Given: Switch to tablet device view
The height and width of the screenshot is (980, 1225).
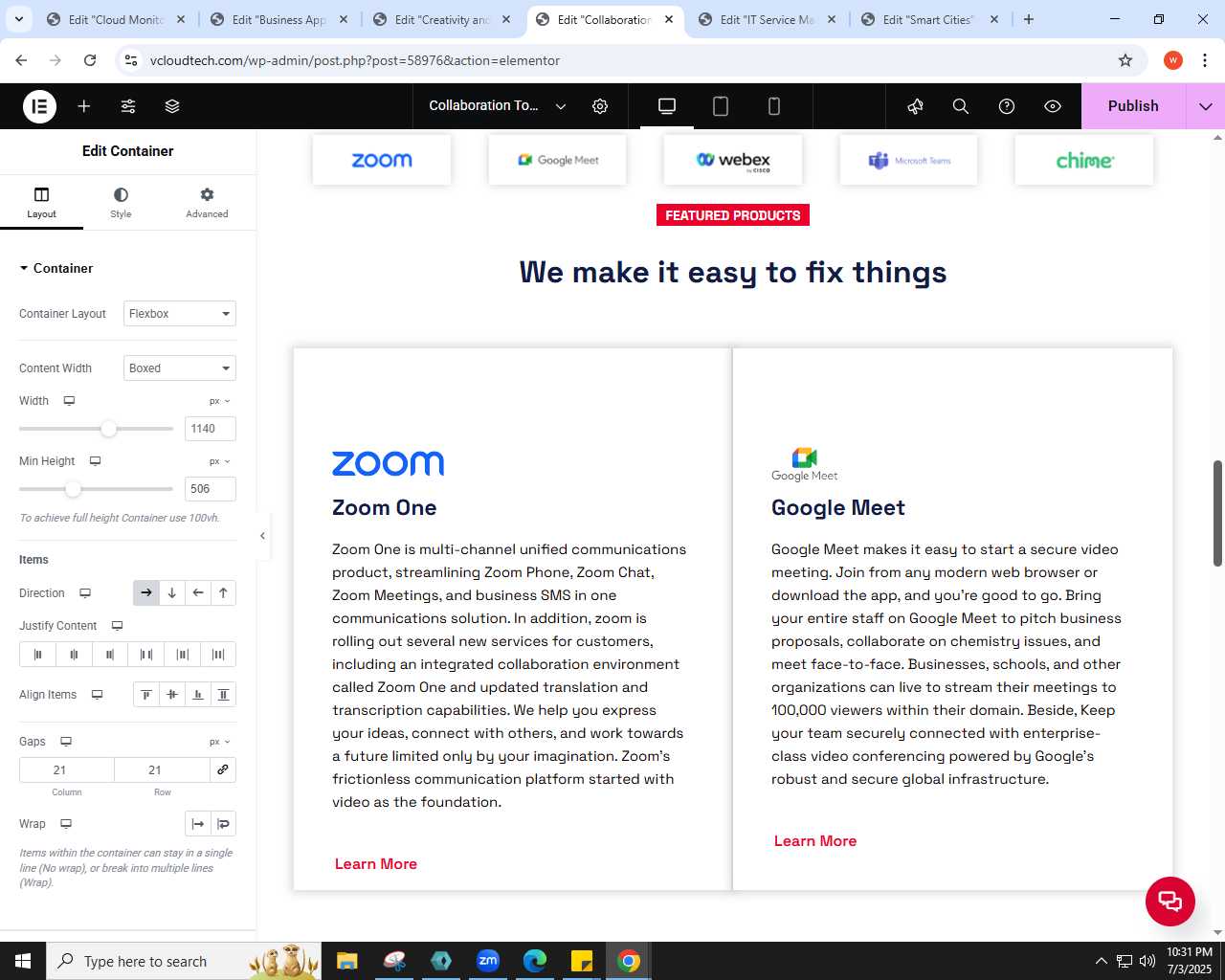Looking at the screenshot, I should (x=721, y=106).
